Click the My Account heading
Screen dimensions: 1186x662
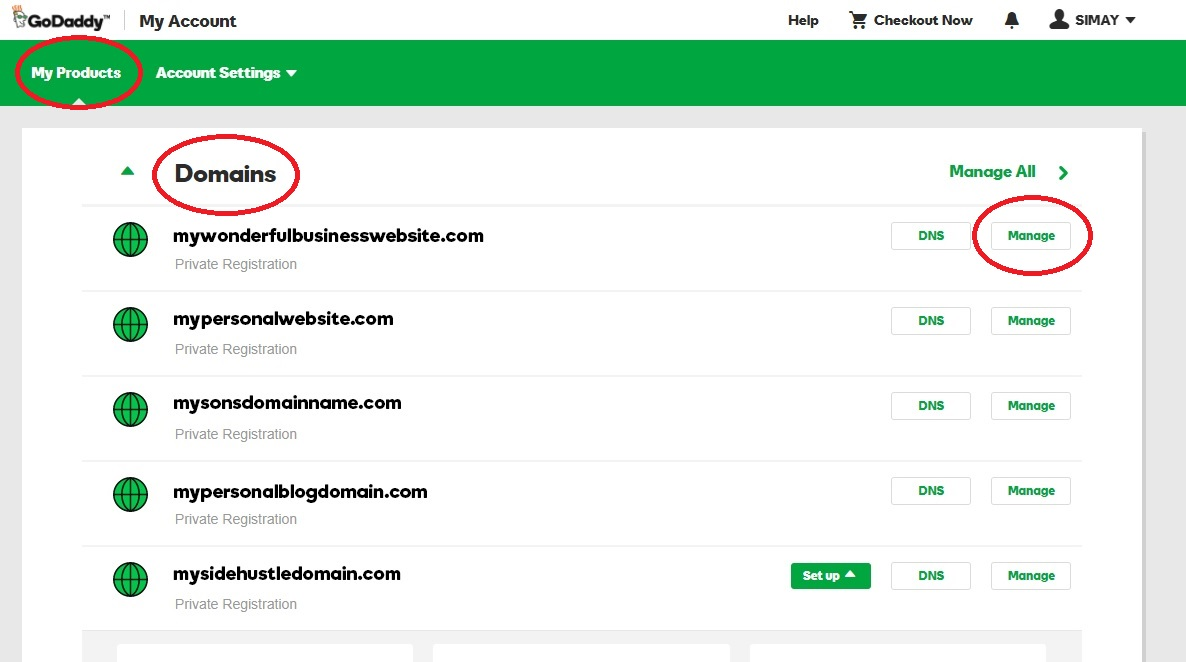(x=187, y=20)
